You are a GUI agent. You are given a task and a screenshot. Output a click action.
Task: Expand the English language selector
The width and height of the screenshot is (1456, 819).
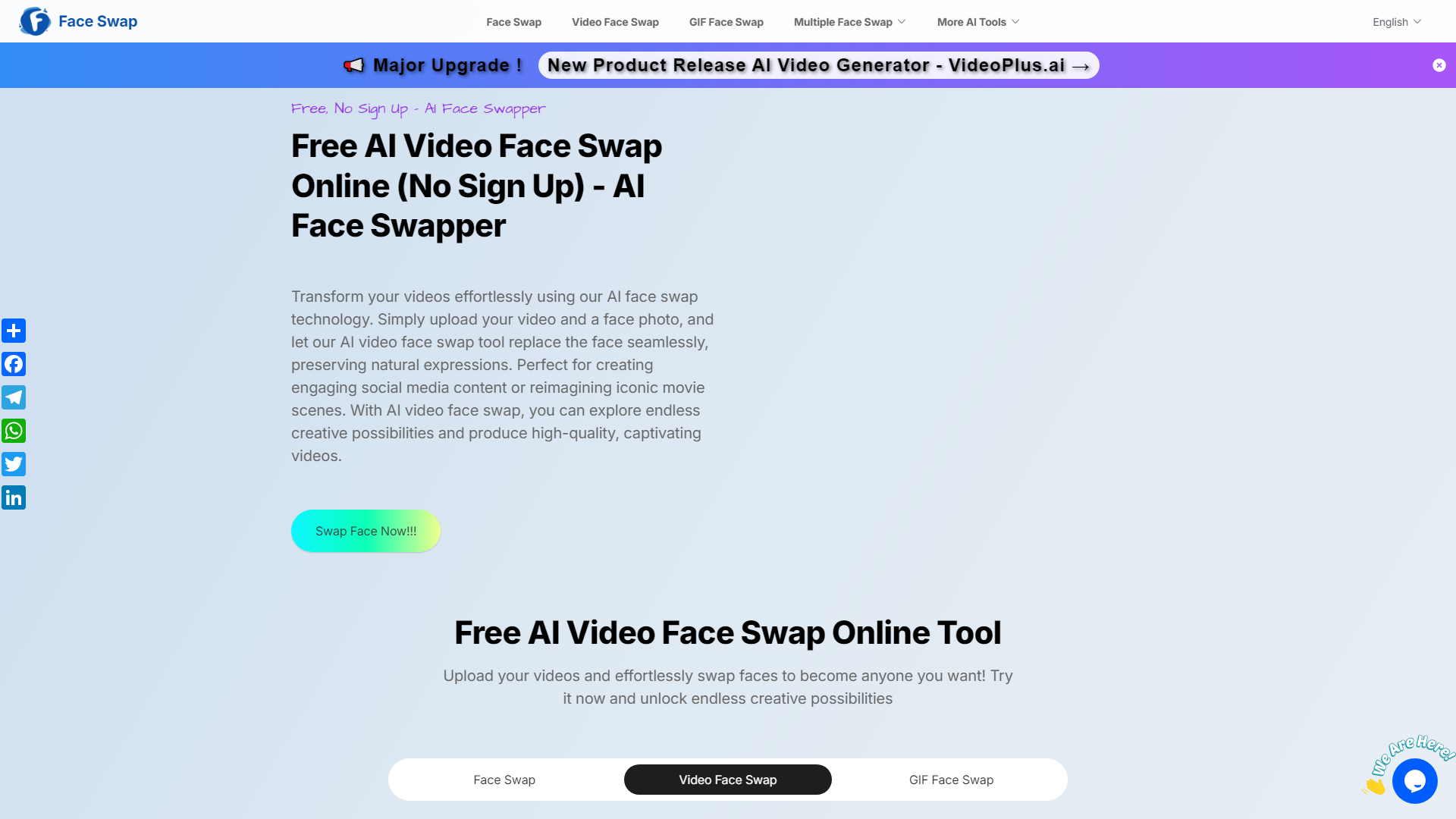point(1397,22)
